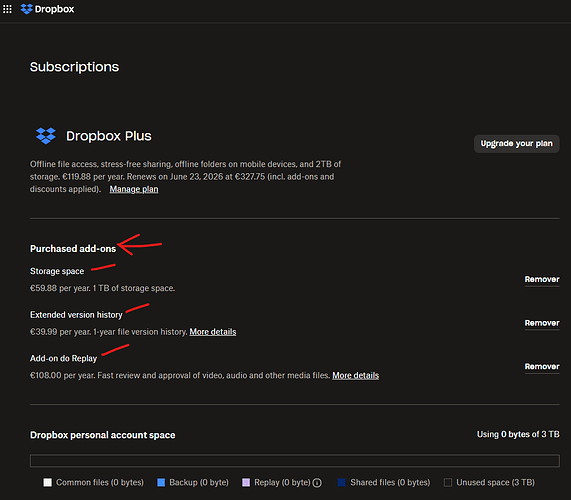The height and width of the screenshot is (500, 571).
Task: Click the Dropbox personal account space heading
Action: coord(102,435)
